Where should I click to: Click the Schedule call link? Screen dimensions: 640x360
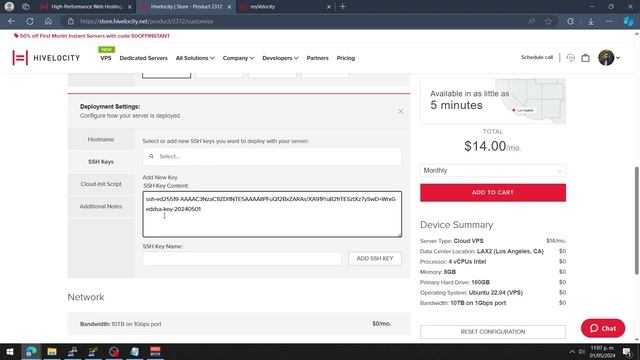tap(537, 57)
